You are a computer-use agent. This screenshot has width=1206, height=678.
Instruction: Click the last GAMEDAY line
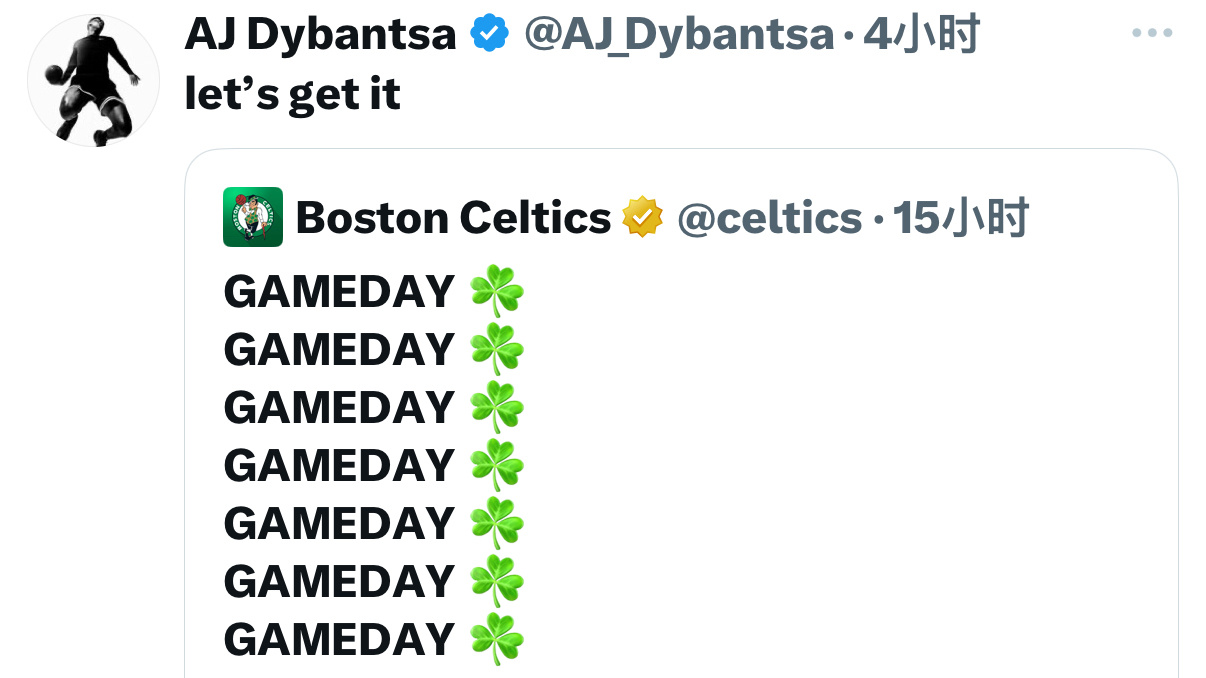[x=339, y=640]
